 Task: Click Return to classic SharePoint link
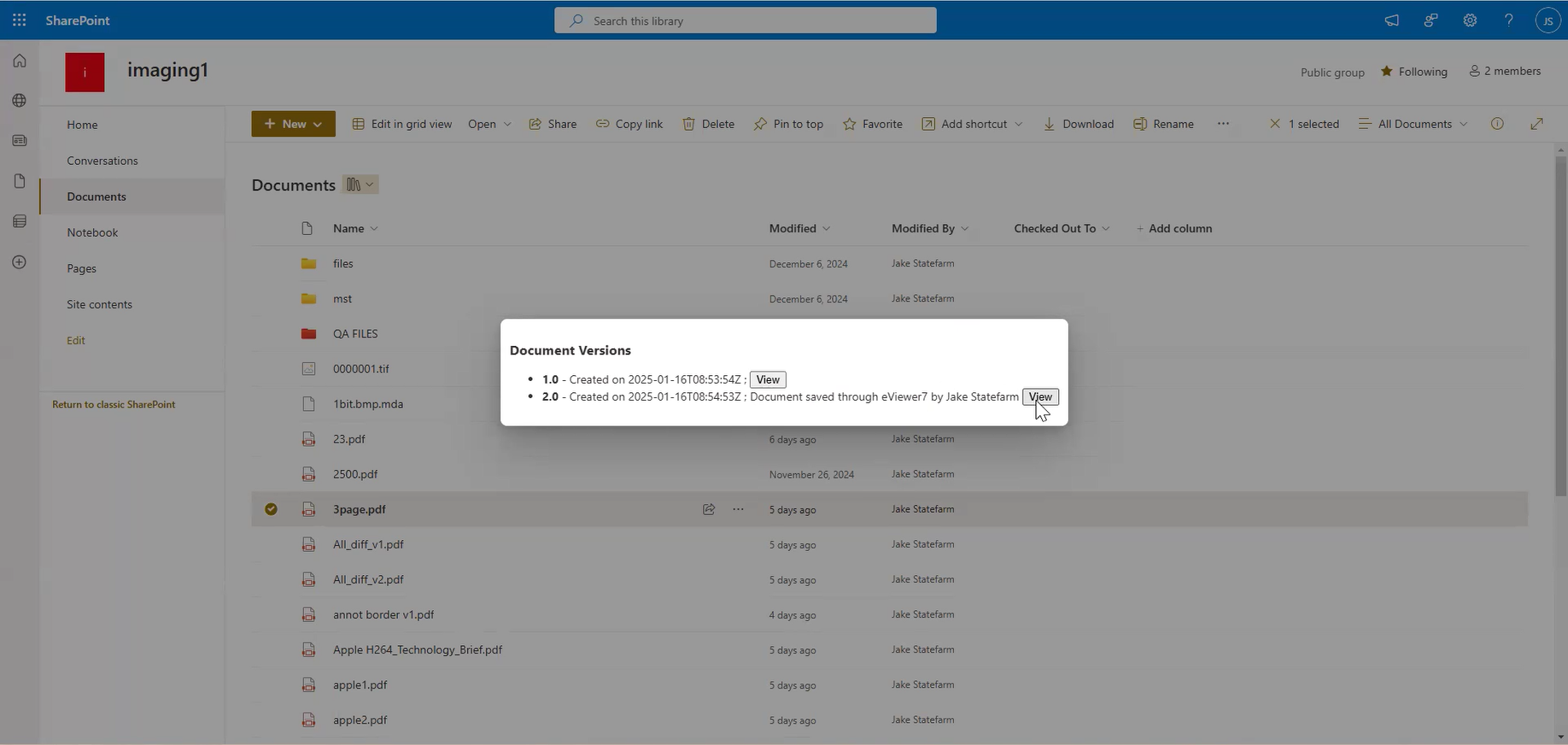[114, 404]
